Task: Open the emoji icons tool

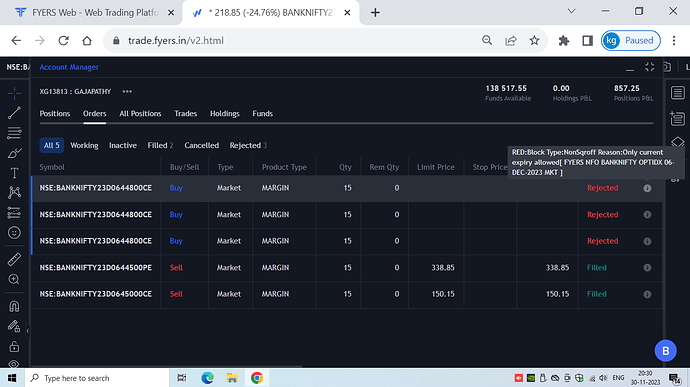Action: [14, 232]
